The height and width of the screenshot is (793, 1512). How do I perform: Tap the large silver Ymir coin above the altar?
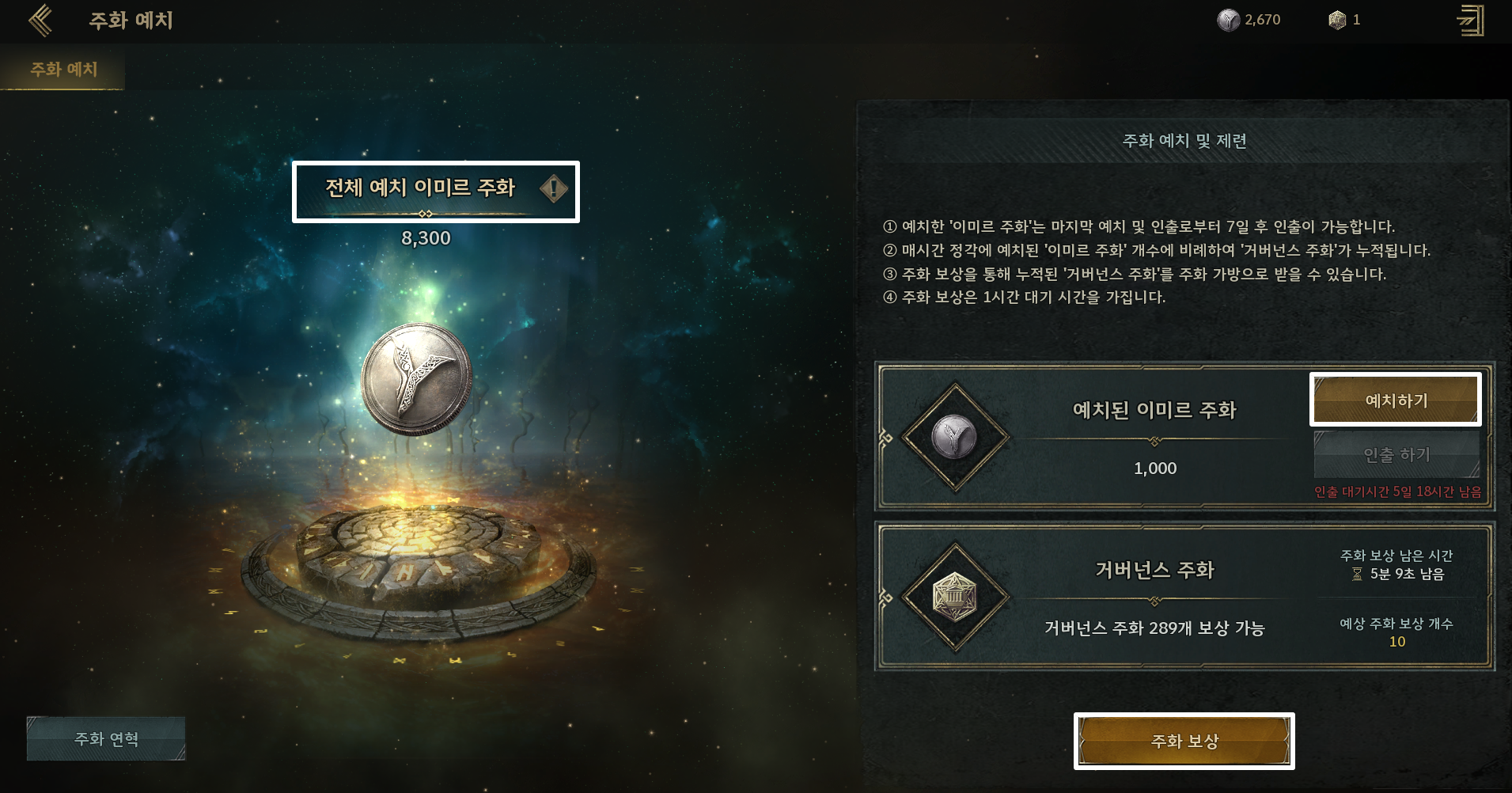417,378
